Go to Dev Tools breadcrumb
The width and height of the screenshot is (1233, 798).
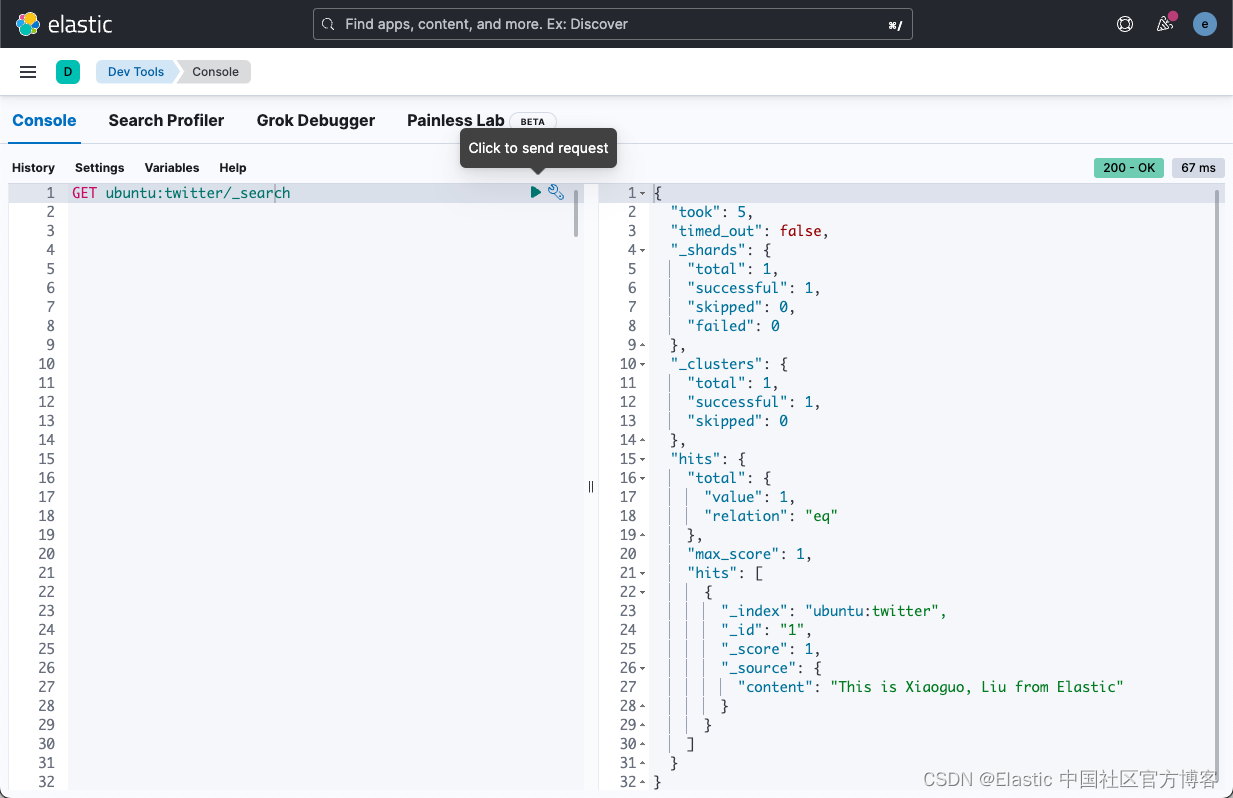point(136,72)
